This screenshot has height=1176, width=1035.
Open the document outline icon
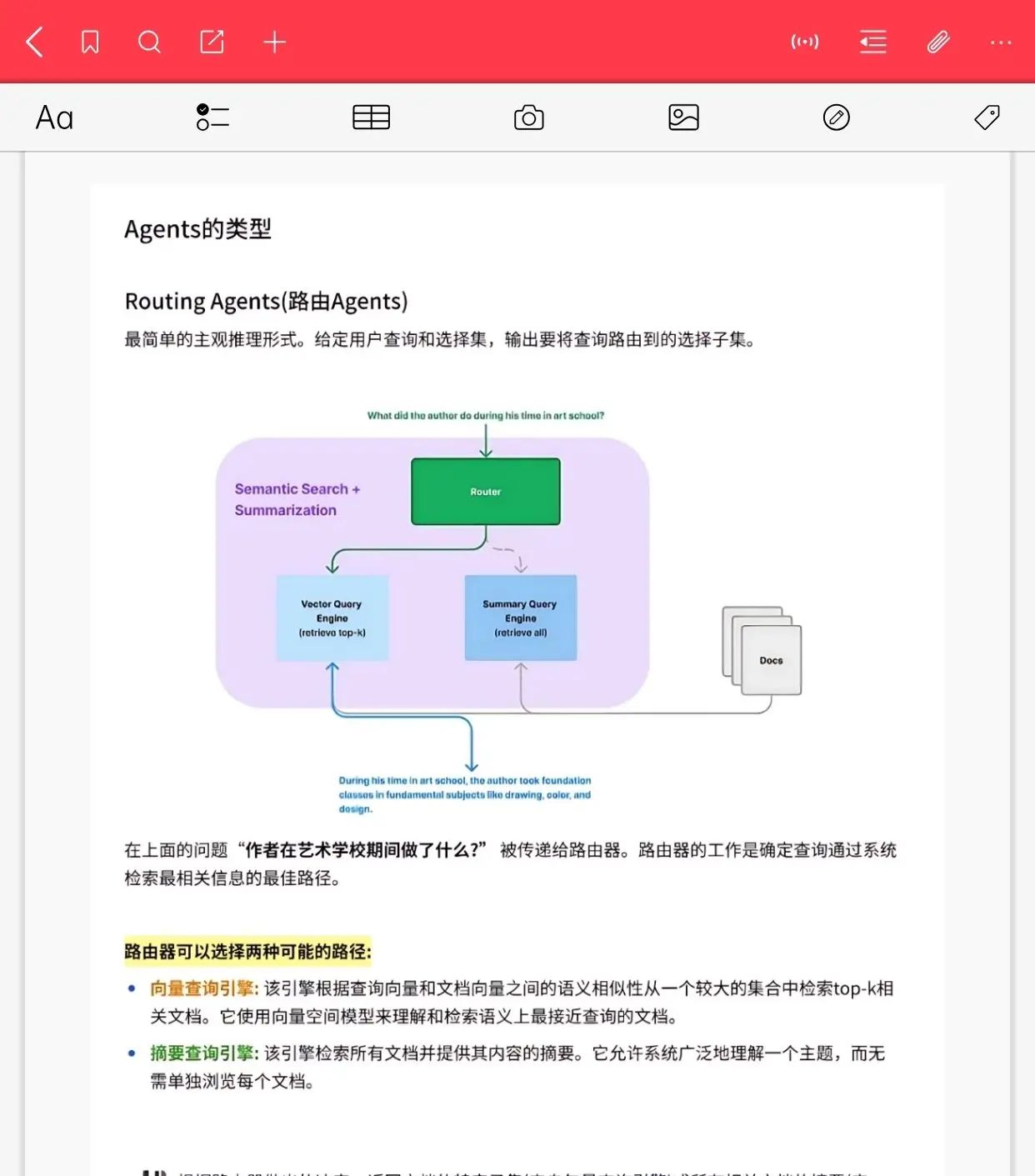[x=872, y=41]
